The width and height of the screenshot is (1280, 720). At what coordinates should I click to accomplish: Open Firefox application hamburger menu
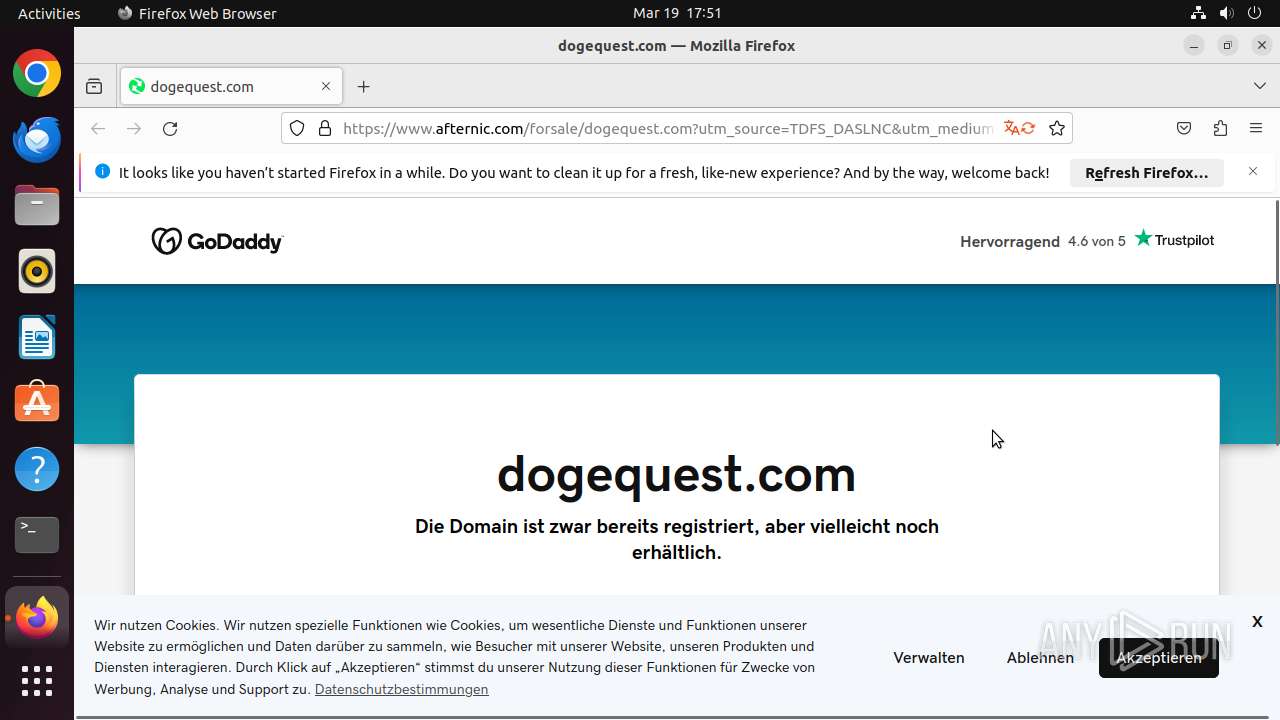1256,128
